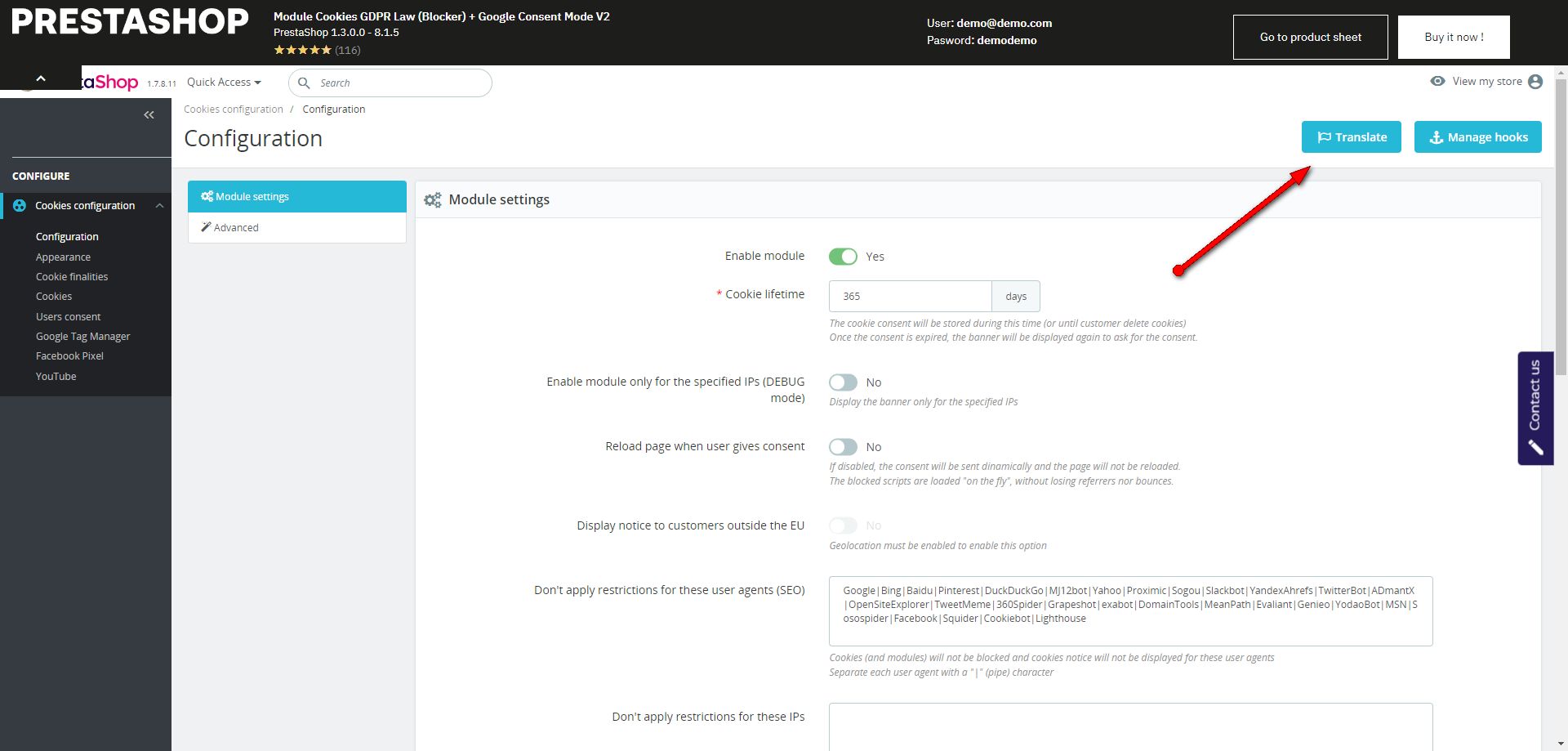1568x751 pixels.
Task: Click the user account avatar icon
Action: [1535, 82]
